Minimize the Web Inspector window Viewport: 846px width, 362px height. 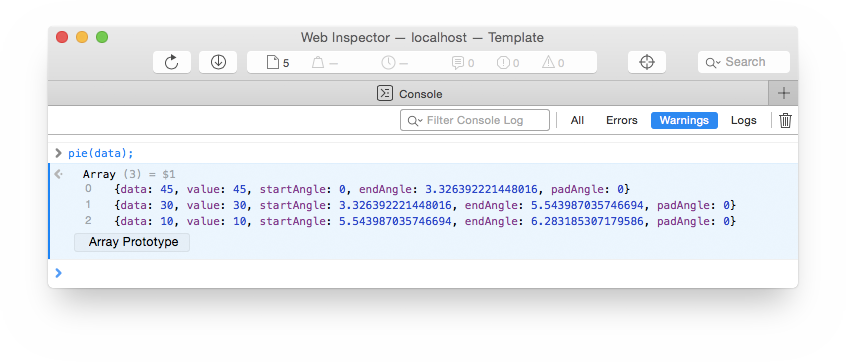point(82,37)
